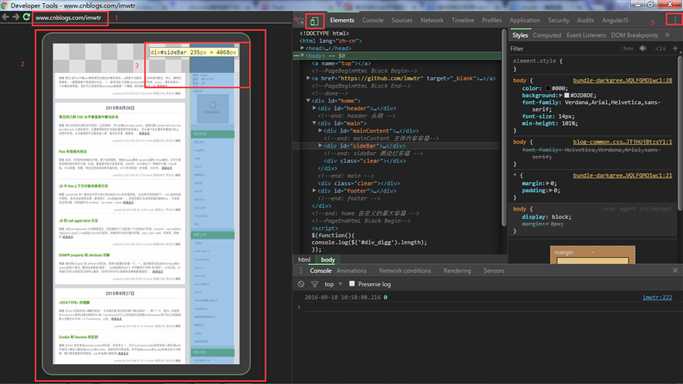The height and width of the screenshot is (384, 683).
Task: Open the color palette icon in styles toolbar
Action: [643, 49]
